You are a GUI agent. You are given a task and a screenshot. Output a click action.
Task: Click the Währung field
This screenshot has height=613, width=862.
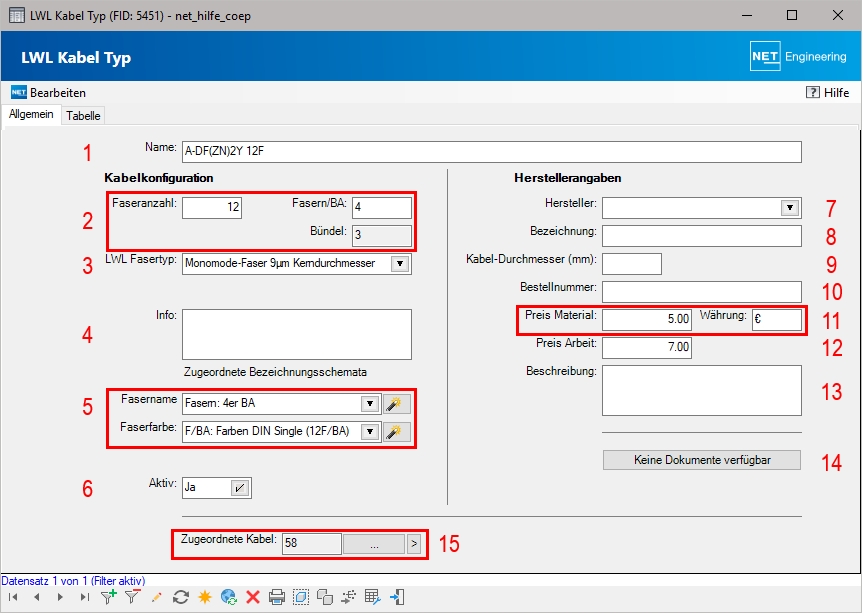point(777,319)
